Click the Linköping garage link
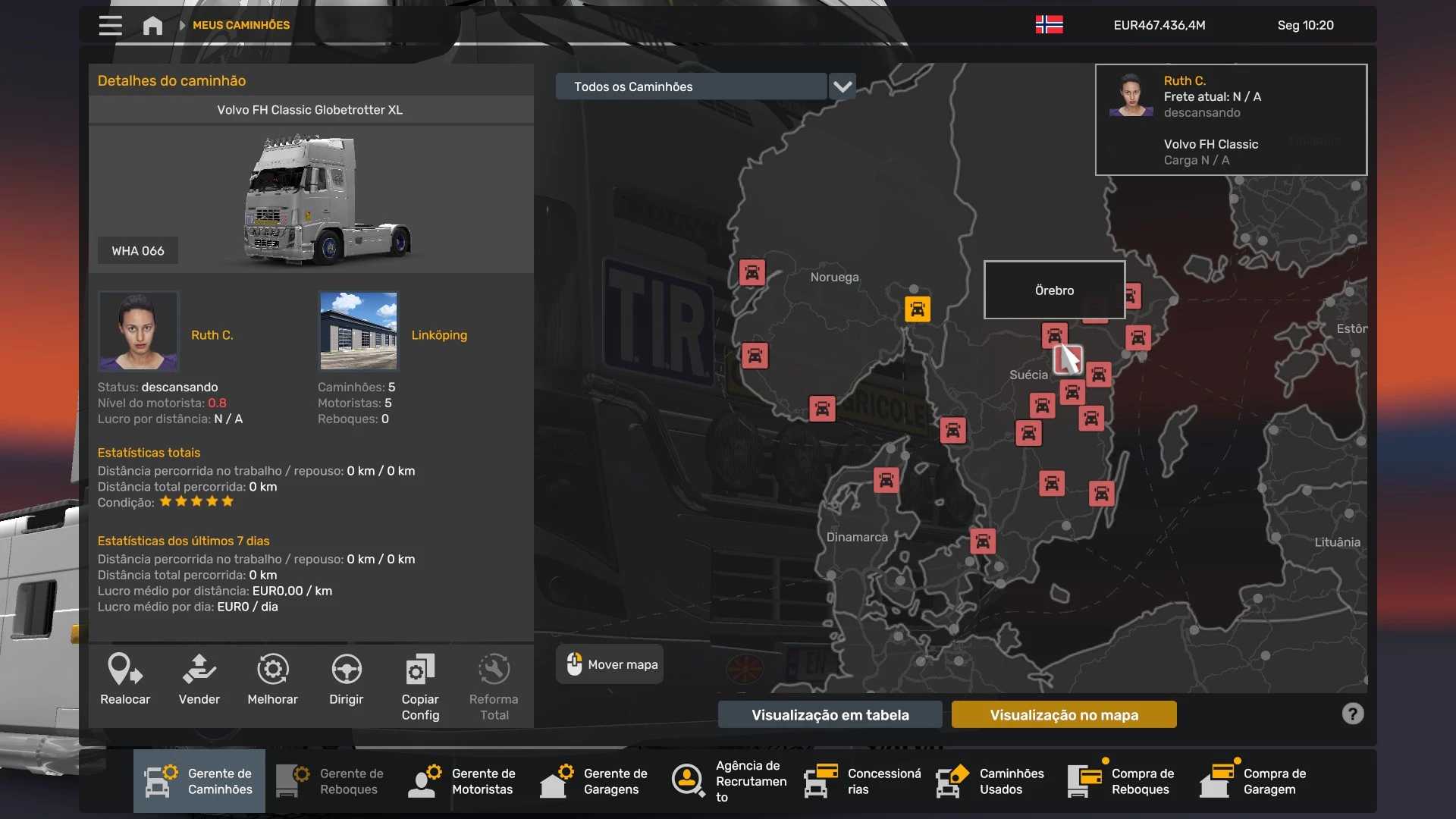 pos(439,334)
